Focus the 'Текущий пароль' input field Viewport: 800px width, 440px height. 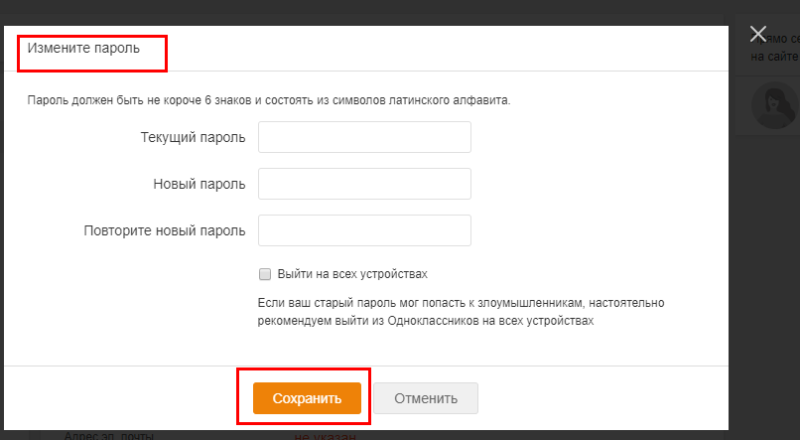tap(364, 137)
